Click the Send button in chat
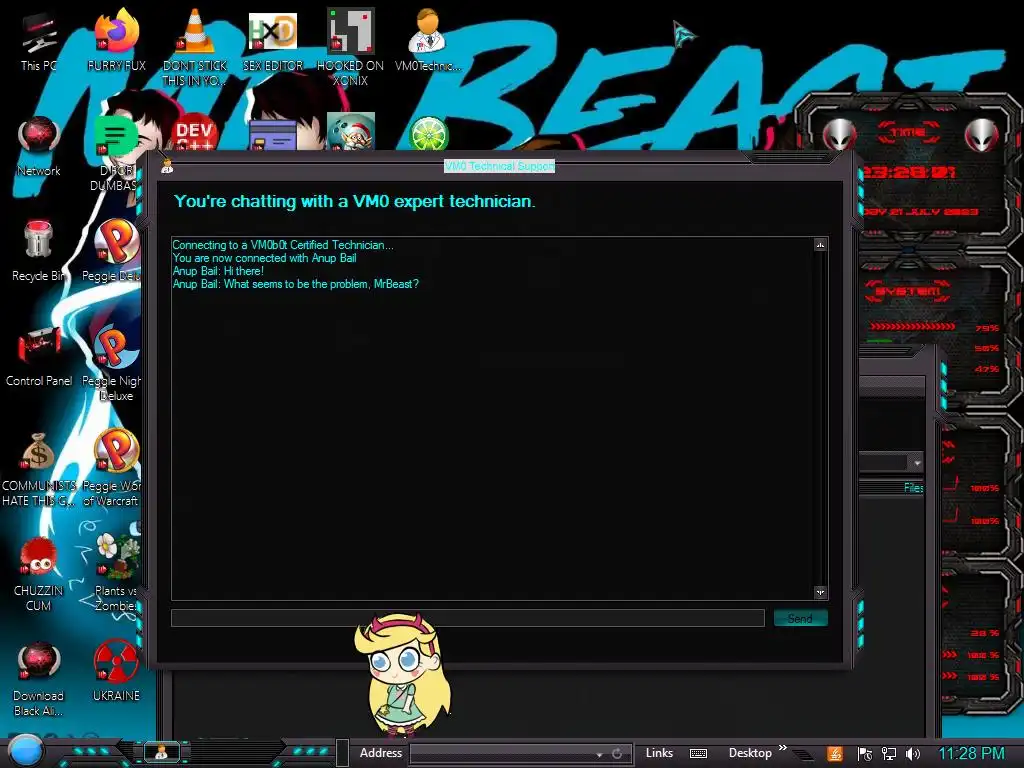Image resolution: width=1024 pixels, height=768 pixels. 800,618
